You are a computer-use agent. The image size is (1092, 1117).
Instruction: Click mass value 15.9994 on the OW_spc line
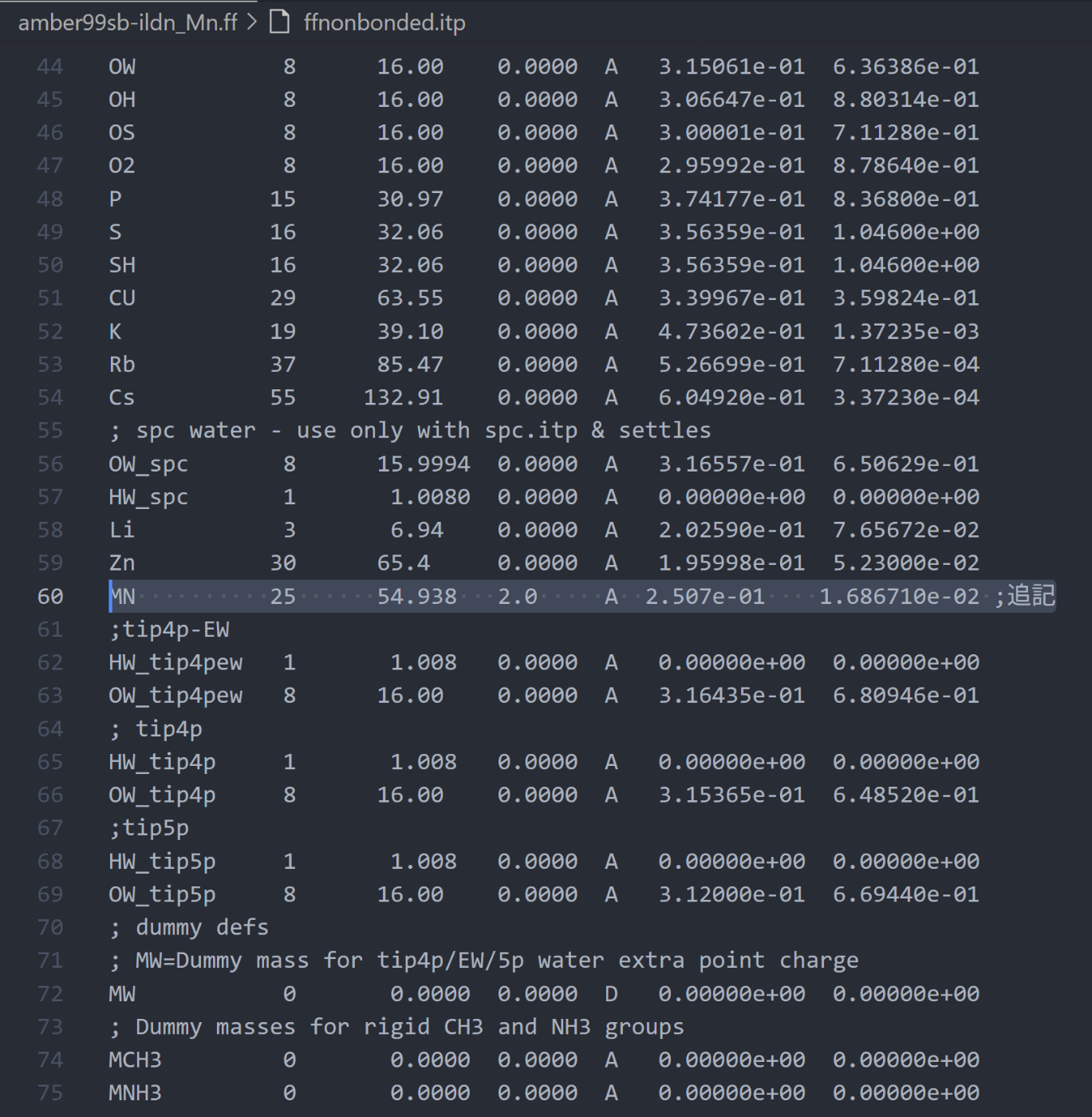pos(424,464)
